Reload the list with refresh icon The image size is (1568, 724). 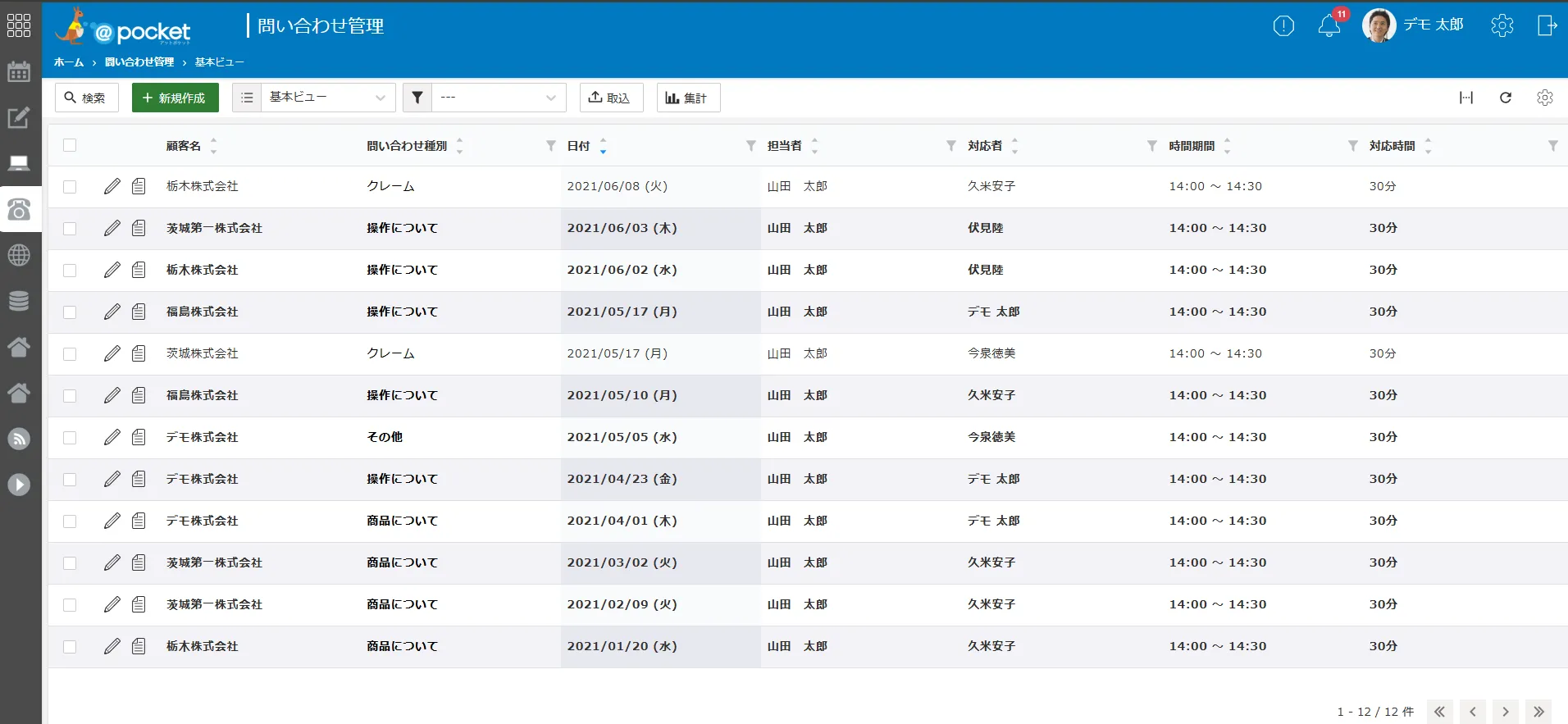pyautogui.click(x=1506, y=98)
